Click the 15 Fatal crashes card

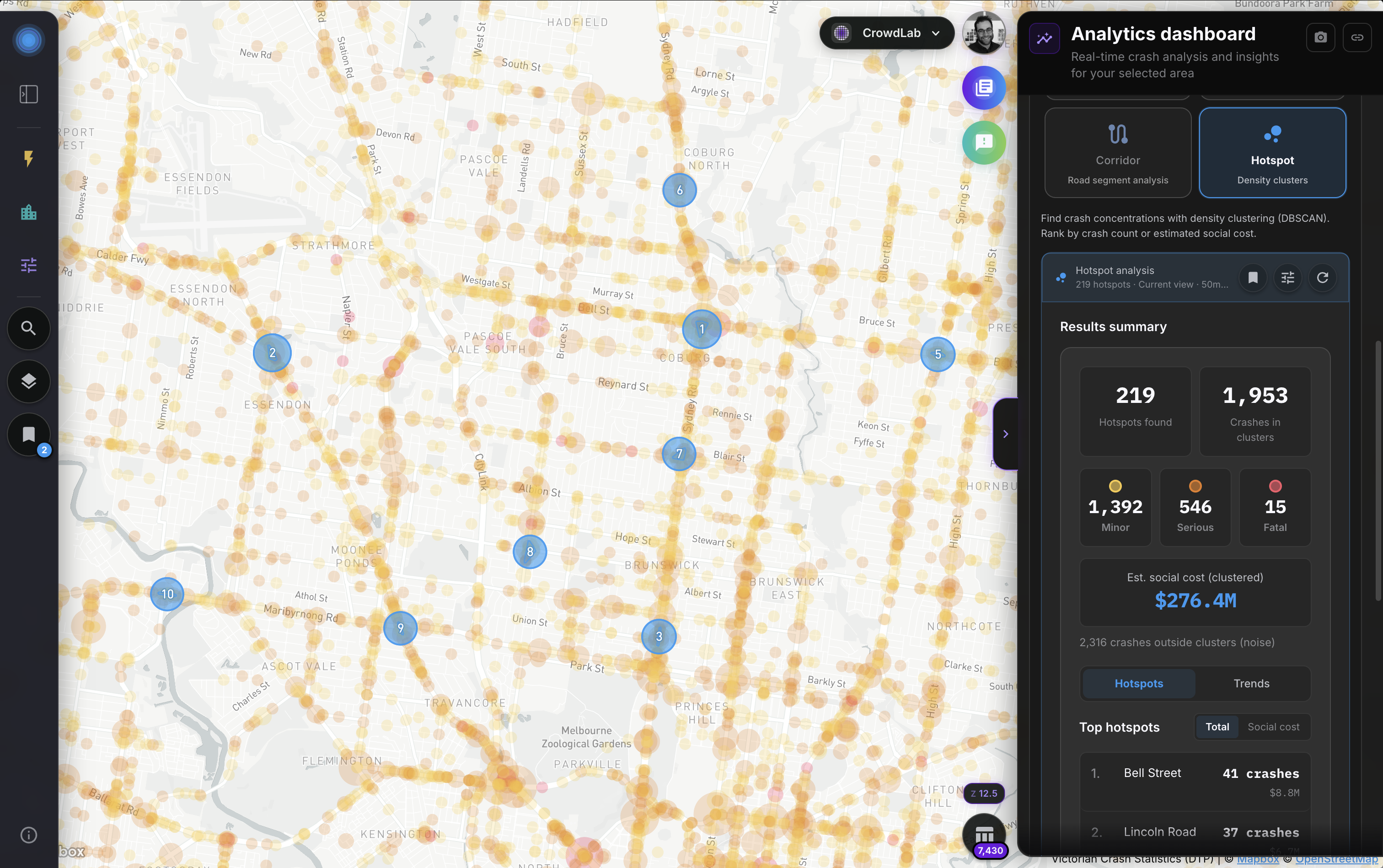pyautogui.click(x=1275, y=507)
